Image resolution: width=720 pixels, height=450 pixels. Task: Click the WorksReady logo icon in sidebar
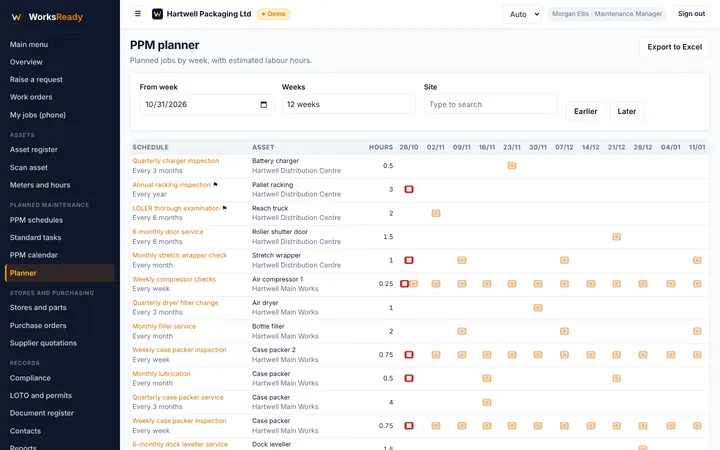pyautogui.click(x=17, y=17)
